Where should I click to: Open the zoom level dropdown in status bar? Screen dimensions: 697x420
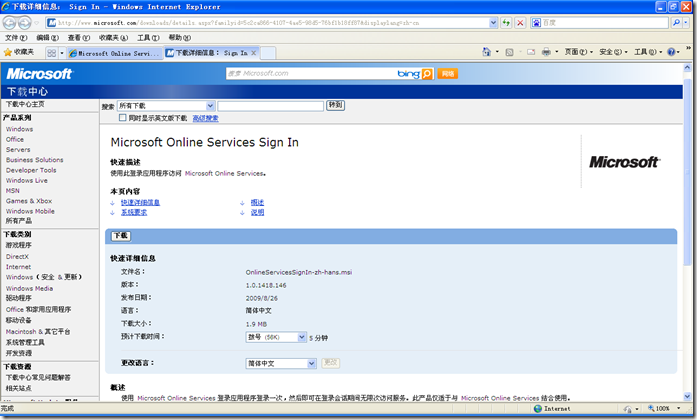tap(678, 408)
